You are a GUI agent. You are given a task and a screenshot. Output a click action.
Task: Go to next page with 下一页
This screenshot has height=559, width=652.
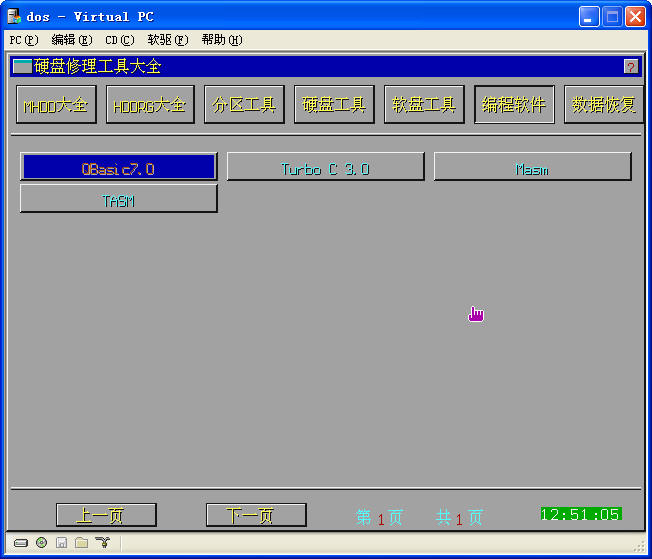(x=256, y=515)
